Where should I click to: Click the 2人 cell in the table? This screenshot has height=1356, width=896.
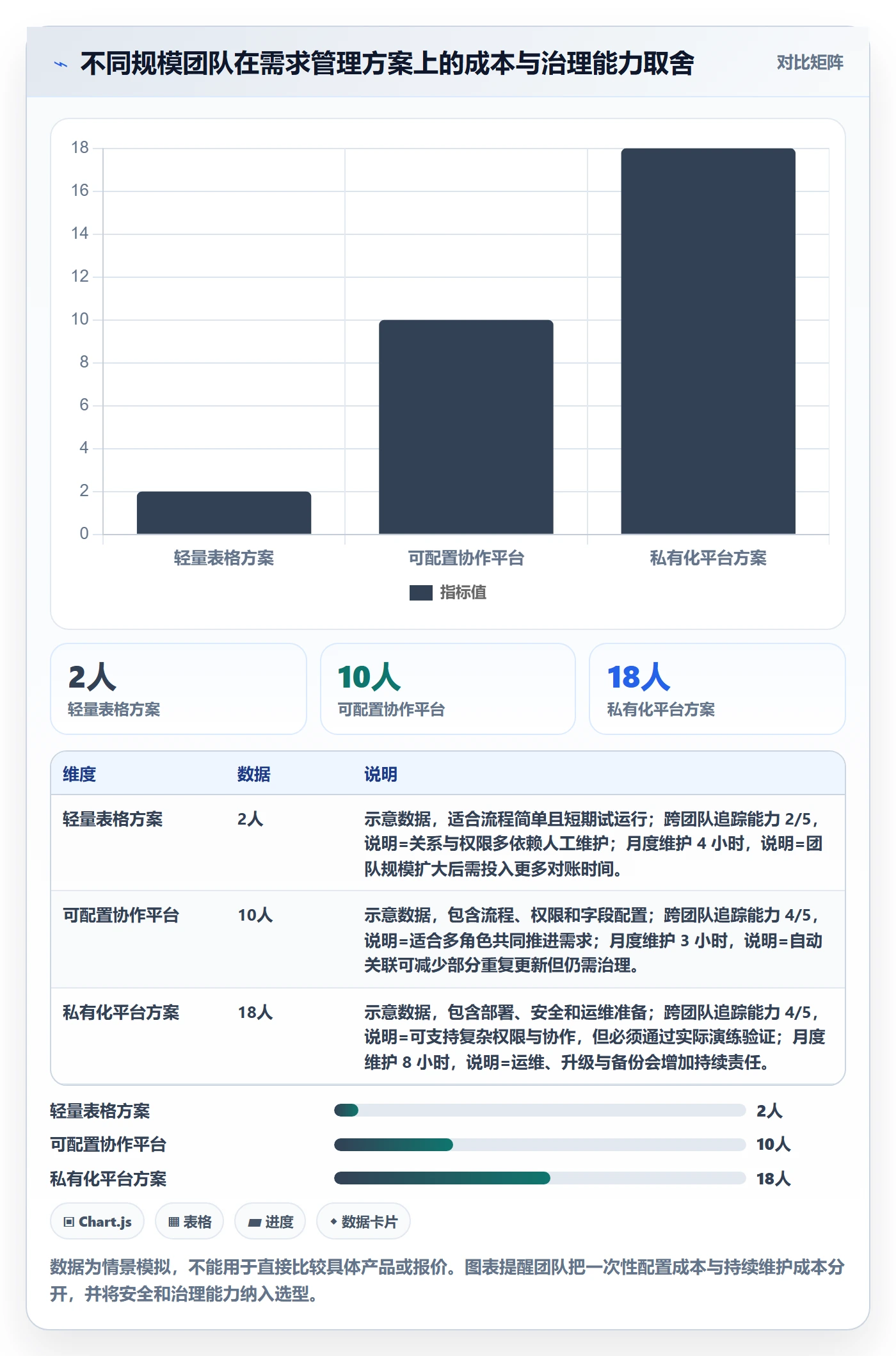250,819
